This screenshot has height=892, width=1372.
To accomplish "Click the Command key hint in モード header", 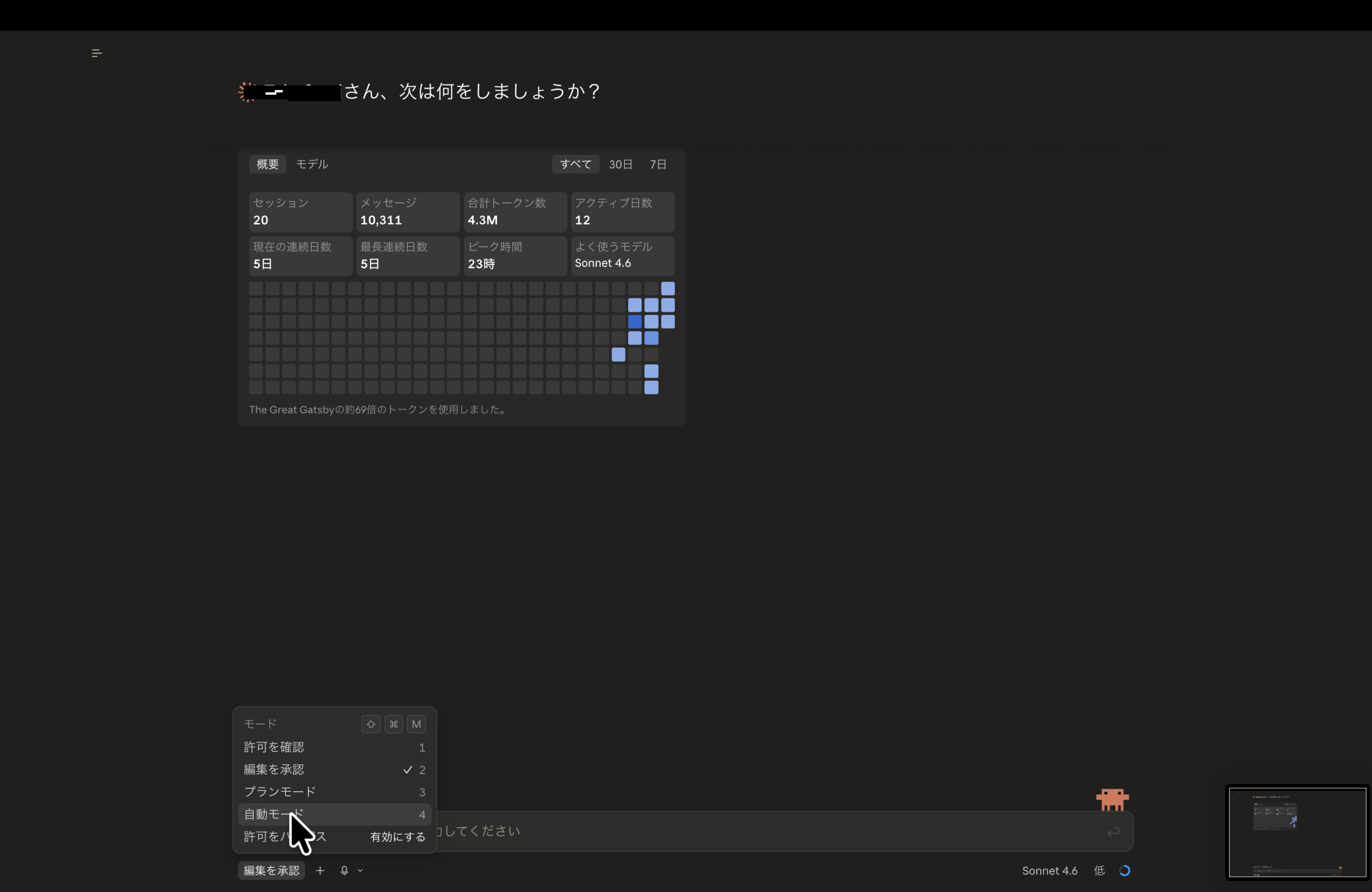I will [x=394, y=724].
